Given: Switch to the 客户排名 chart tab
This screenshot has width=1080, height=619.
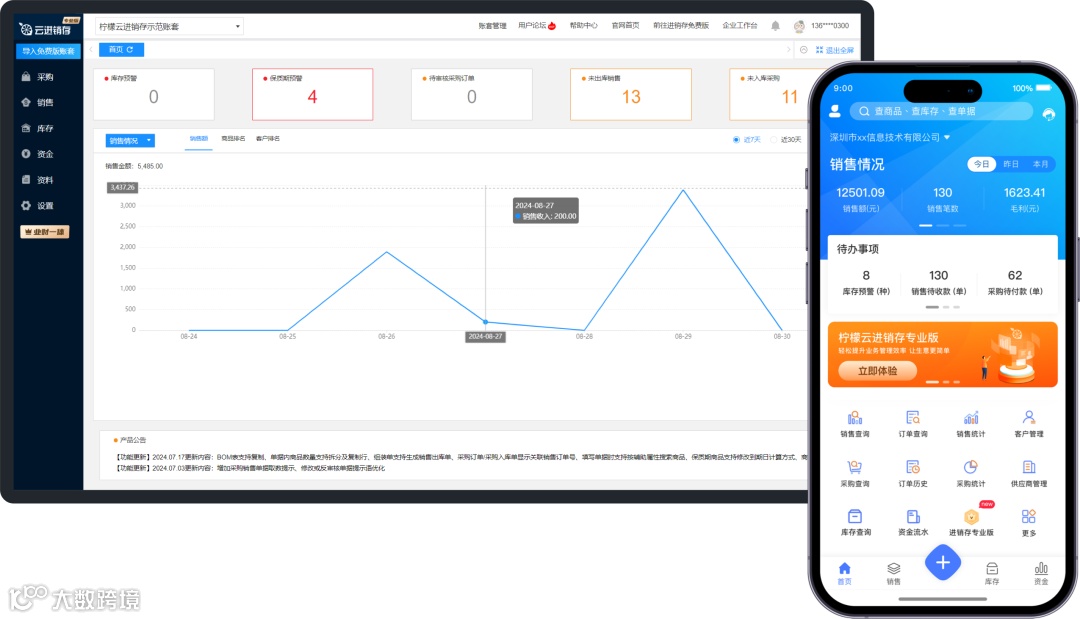Looking at the screenshot, I should [x=268, y=138].
